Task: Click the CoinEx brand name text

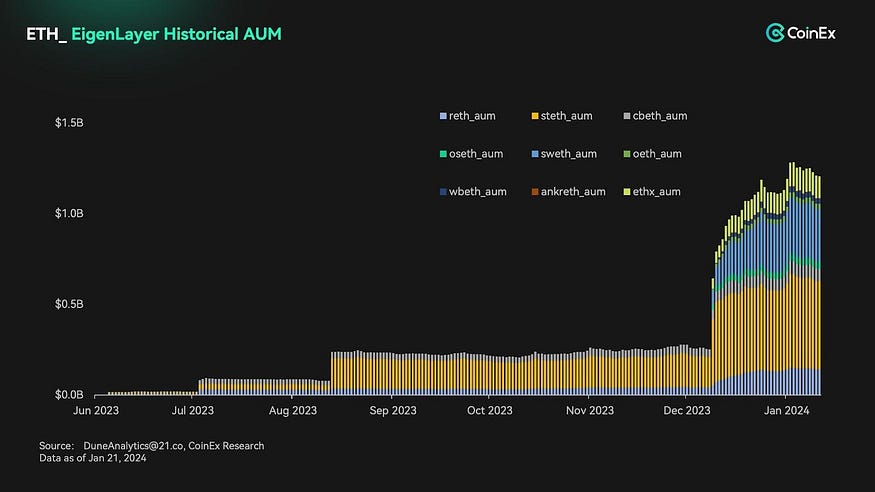Action: [811, 33]
